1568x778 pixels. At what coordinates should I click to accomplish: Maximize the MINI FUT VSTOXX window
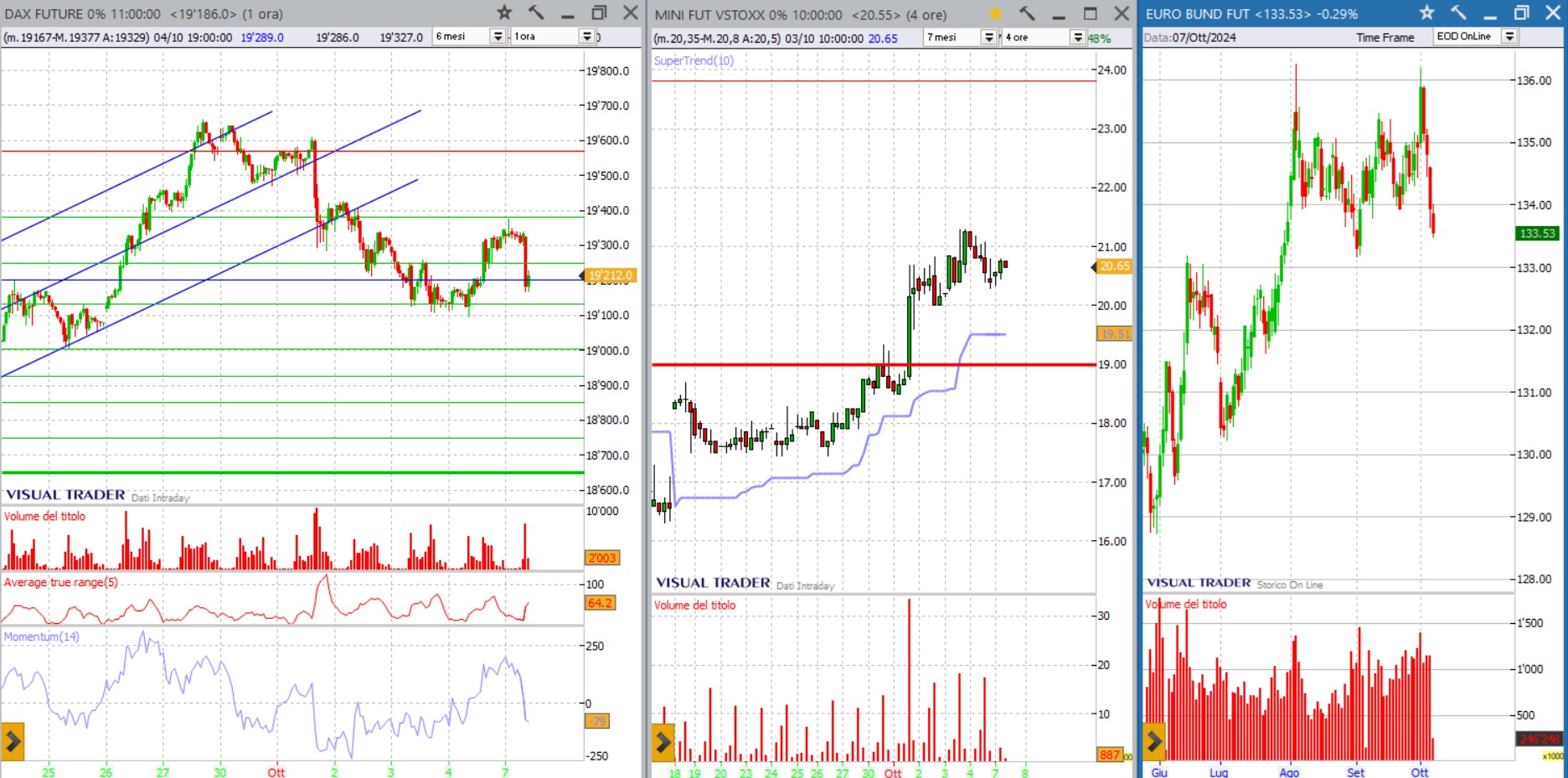click(x=1090, y=13)
